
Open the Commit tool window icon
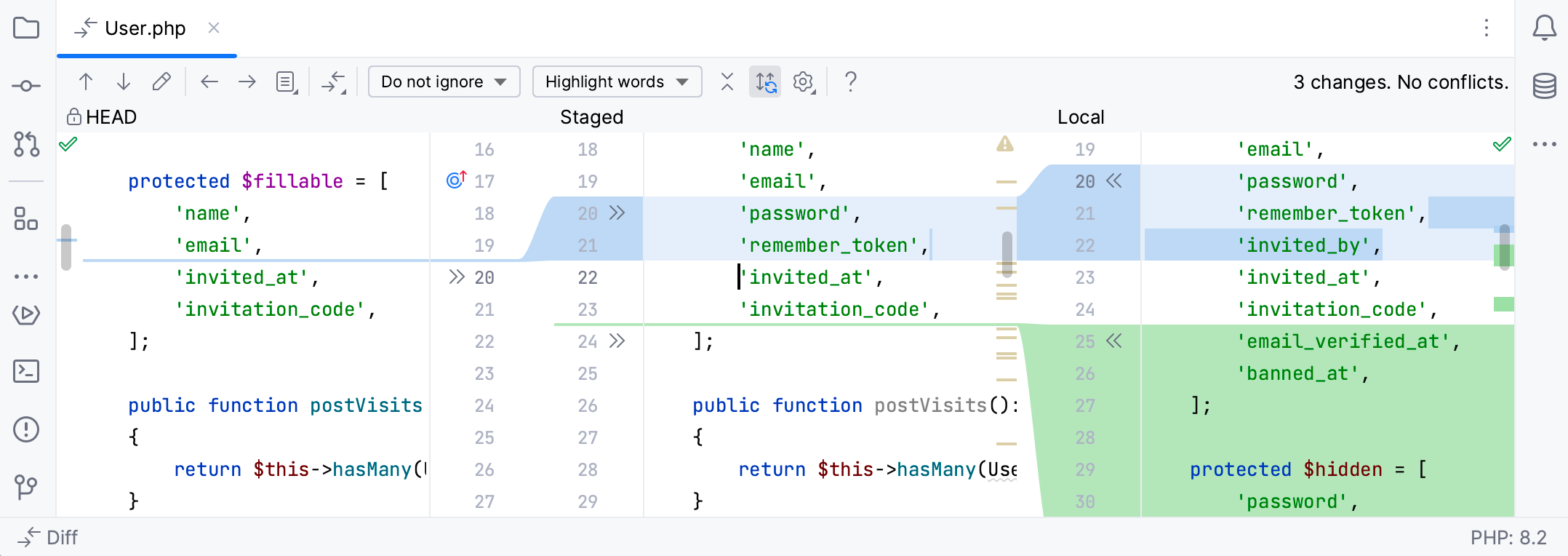(26, 86)
